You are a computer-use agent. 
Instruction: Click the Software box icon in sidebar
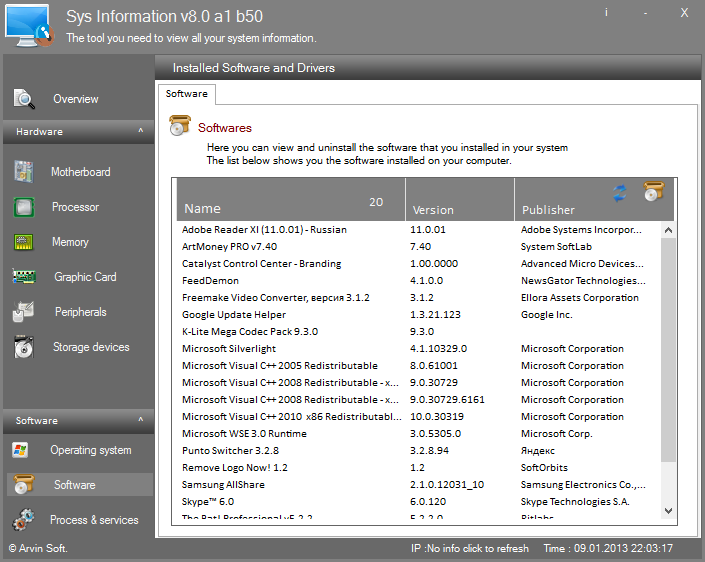24,485
